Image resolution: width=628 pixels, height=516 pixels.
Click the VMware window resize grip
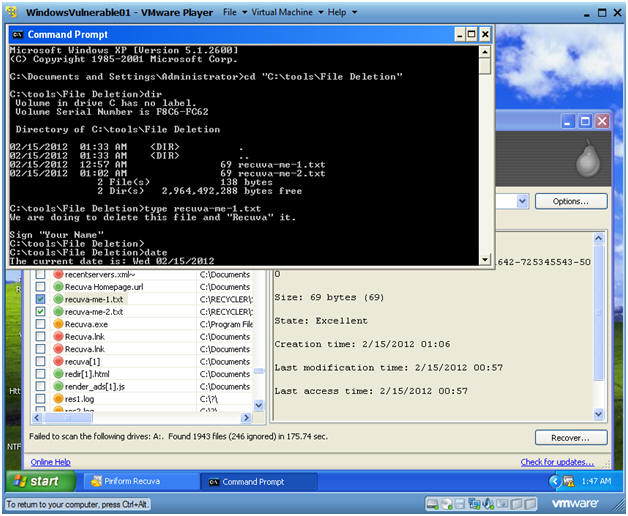click(618, 507)
